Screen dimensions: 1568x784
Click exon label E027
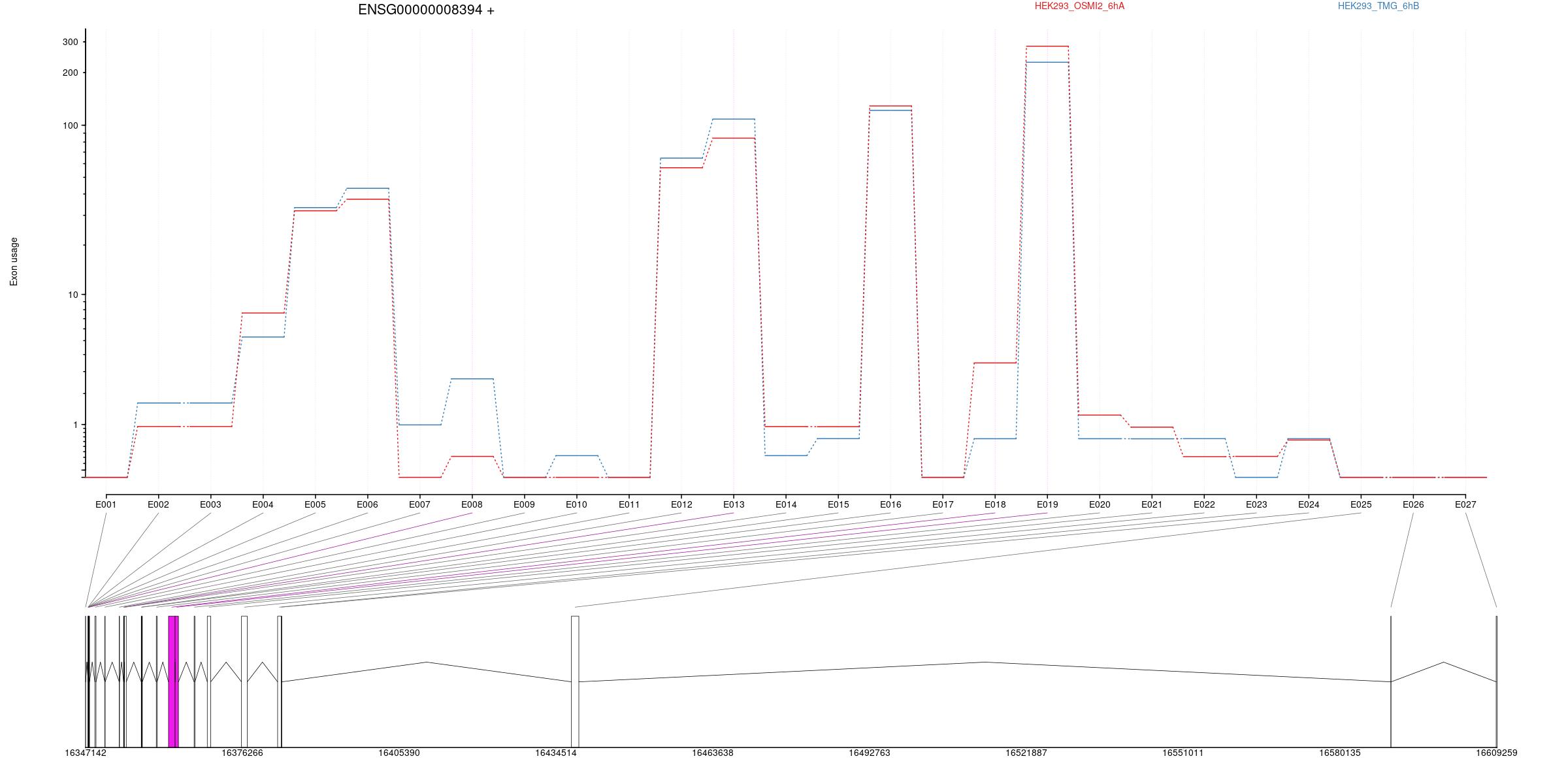[x=1465, y=504]
